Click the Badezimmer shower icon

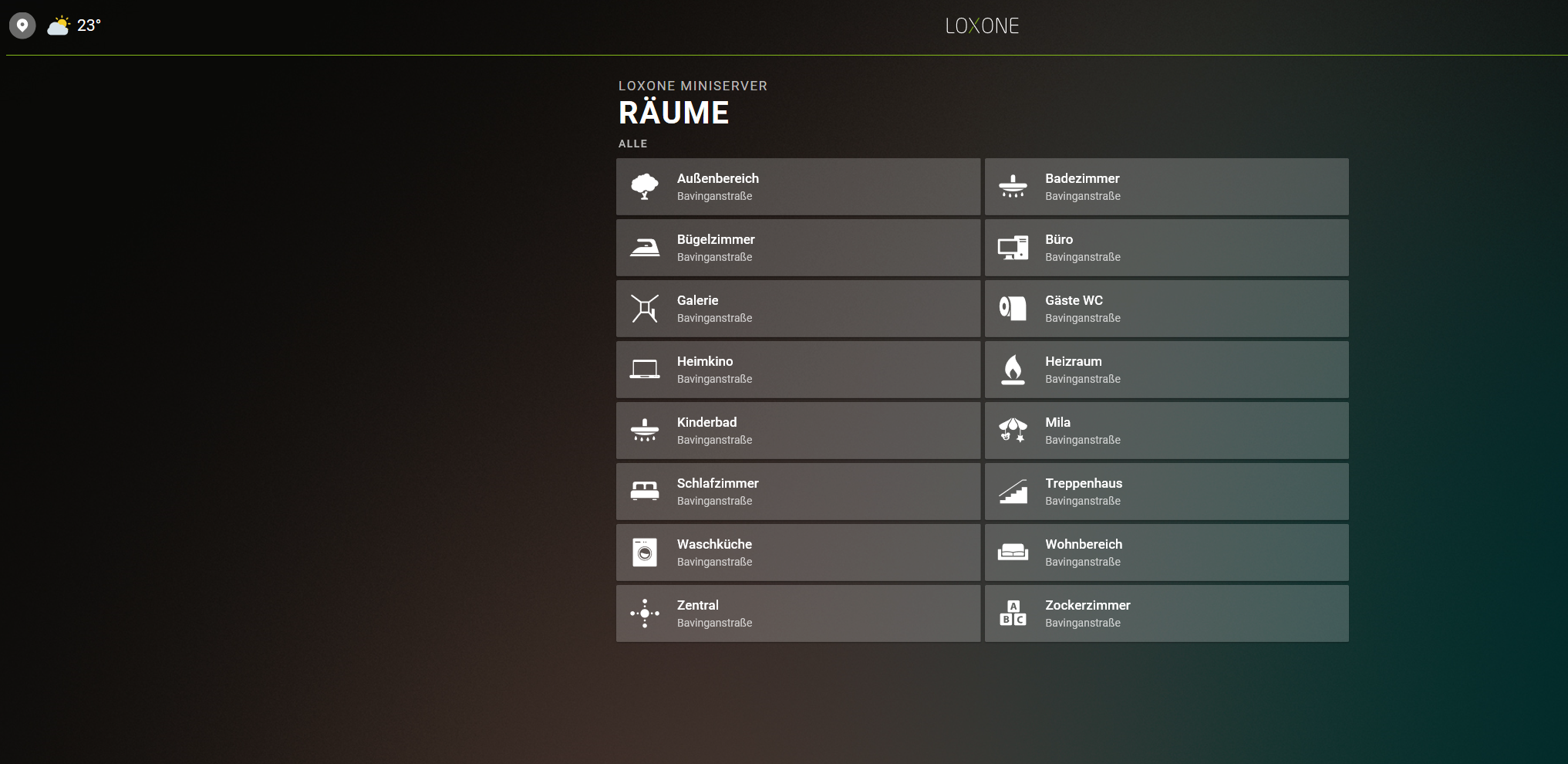(1013, 187)
